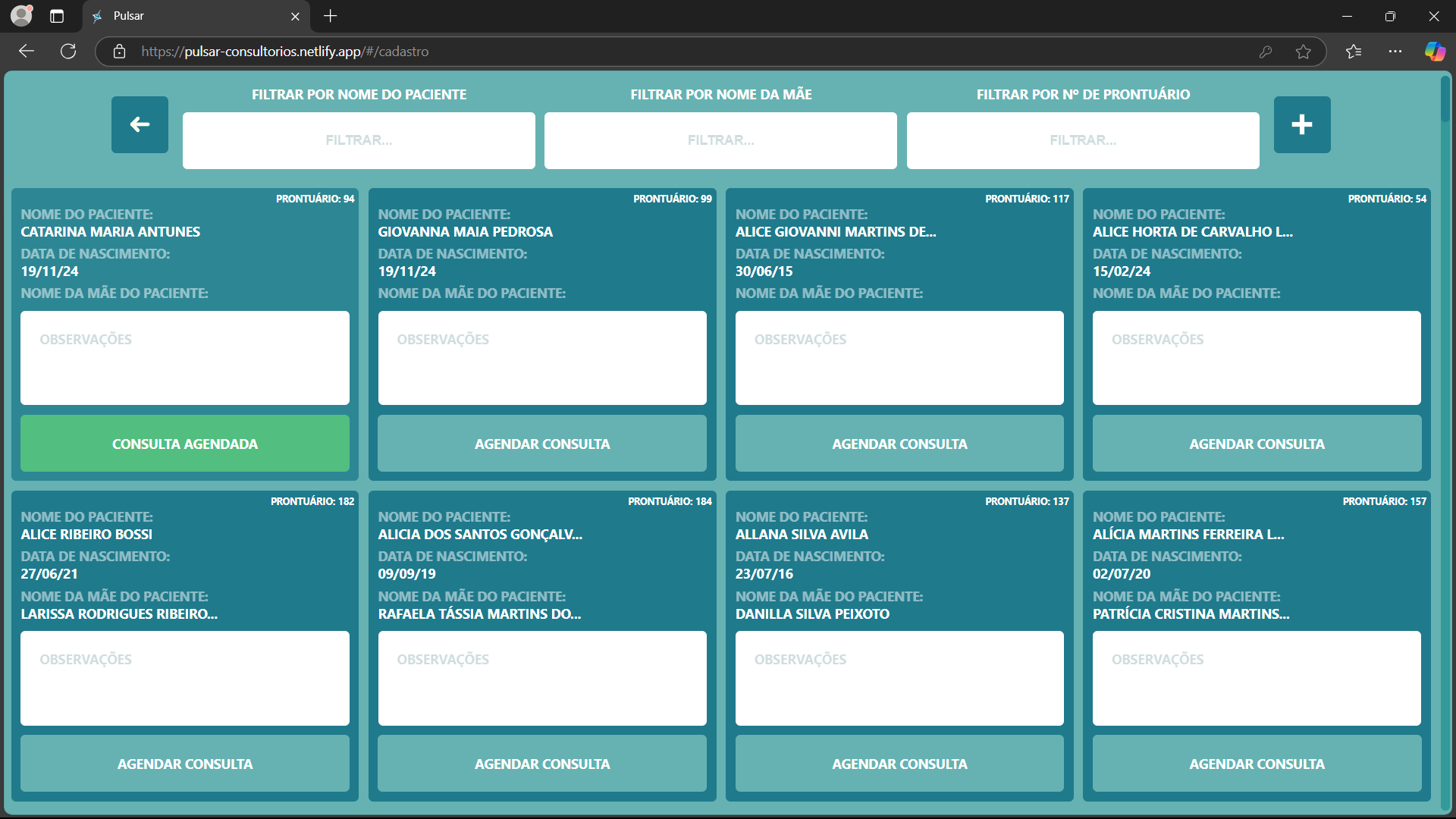
Task: Open browser settings and more menu
Action: pos(1395,51)
